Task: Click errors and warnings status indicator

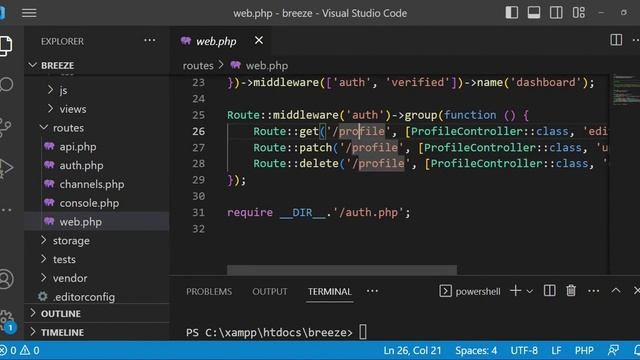Action: [20, 350]
